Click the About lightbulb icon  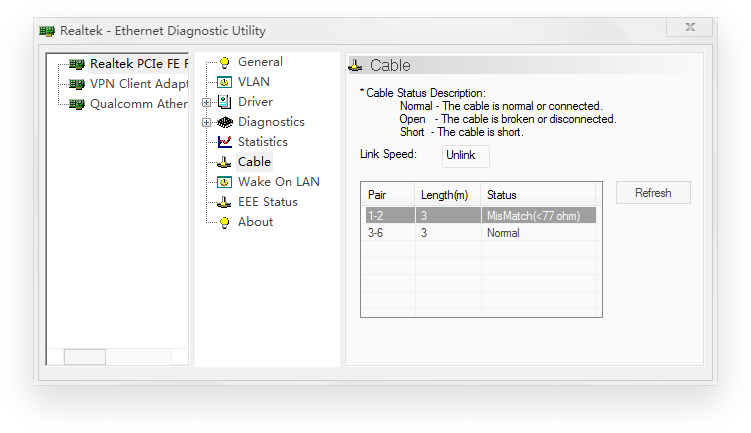(x=224, y=222)
